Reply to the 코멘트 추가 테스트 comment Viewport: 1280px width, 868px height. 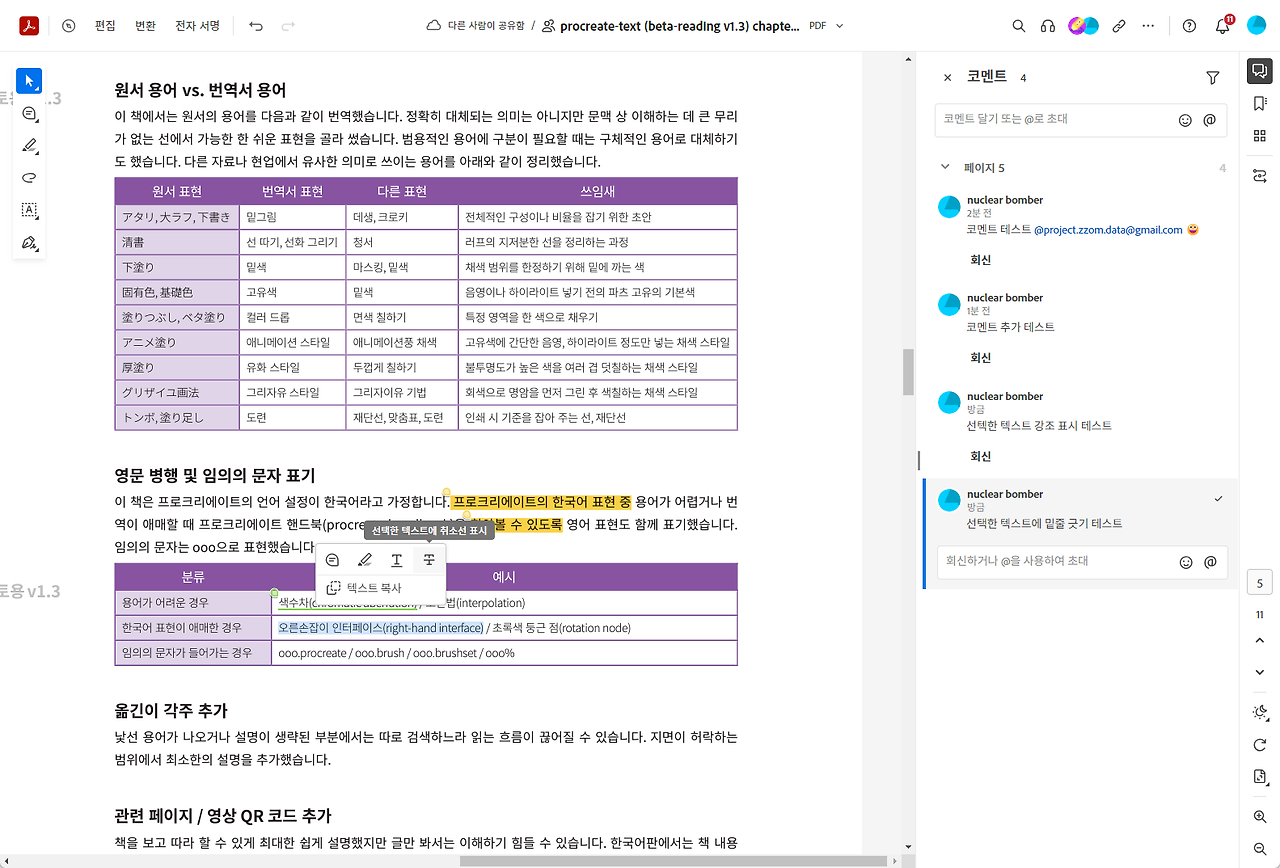tap(981, 358)
